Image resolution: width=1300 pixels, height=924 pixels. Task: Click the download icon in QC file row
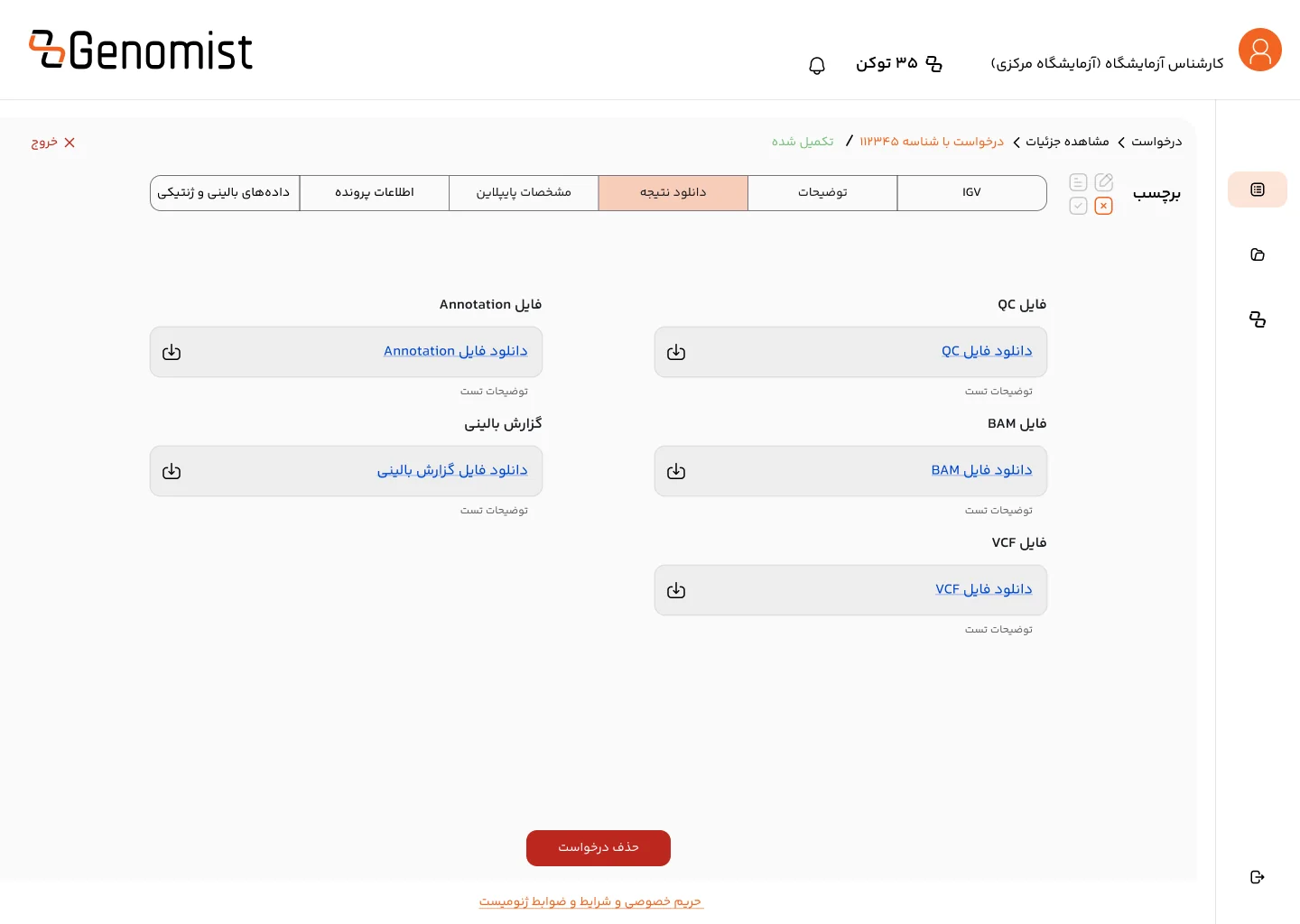pyautogui.click(x=676, y=353)
